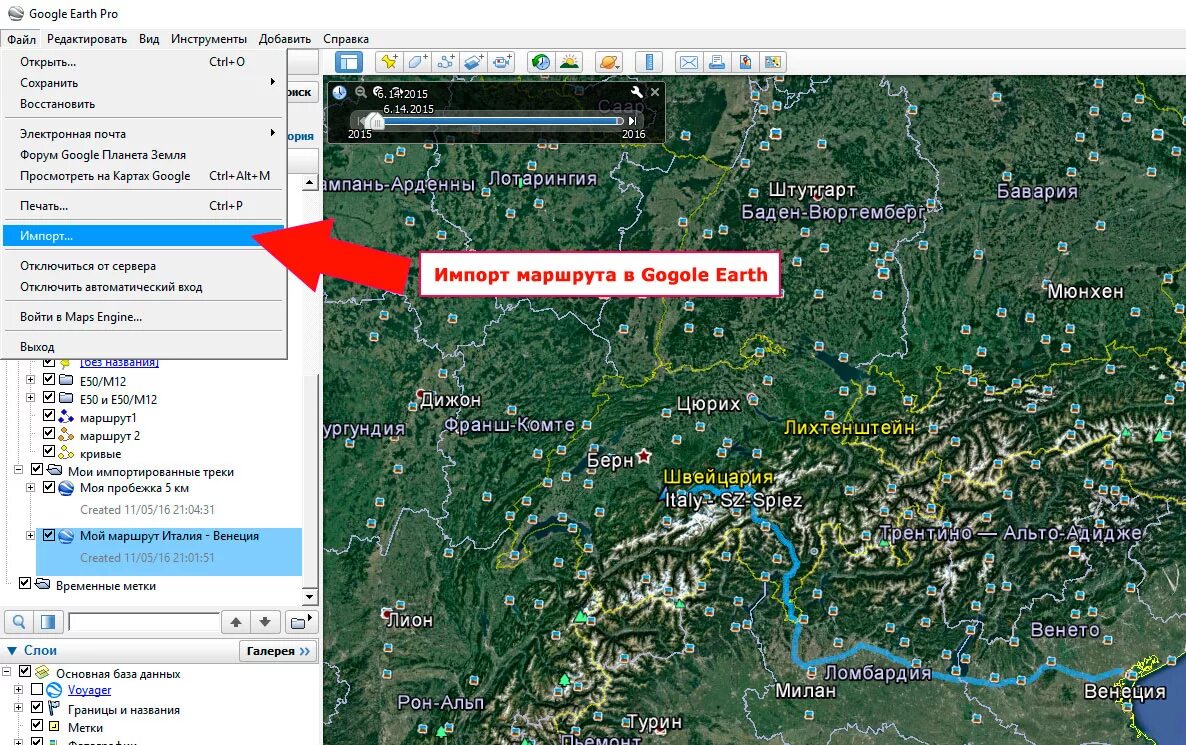1186x745 pixels.
Task: Open the Инструменты menu
Action: pos(209,39)
